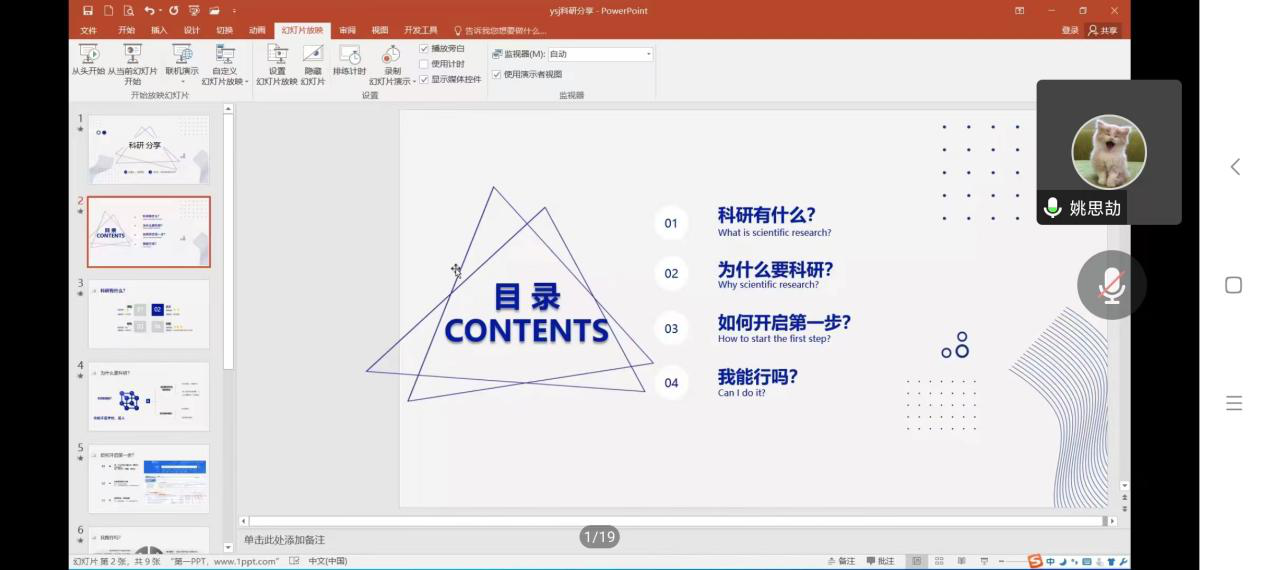Open 备注 notes from status bar
This screenshot has width=1268, height=570.
(x=842, y=561)
